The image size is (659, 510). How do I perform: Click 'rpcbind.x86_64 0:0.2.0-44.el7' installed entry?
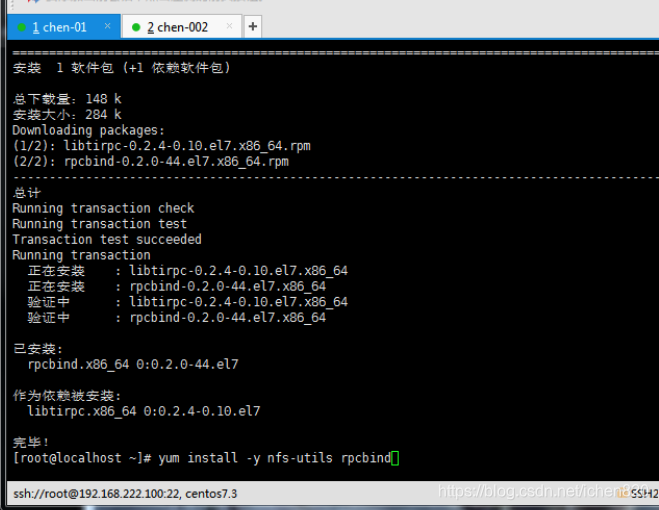(133, 364)
